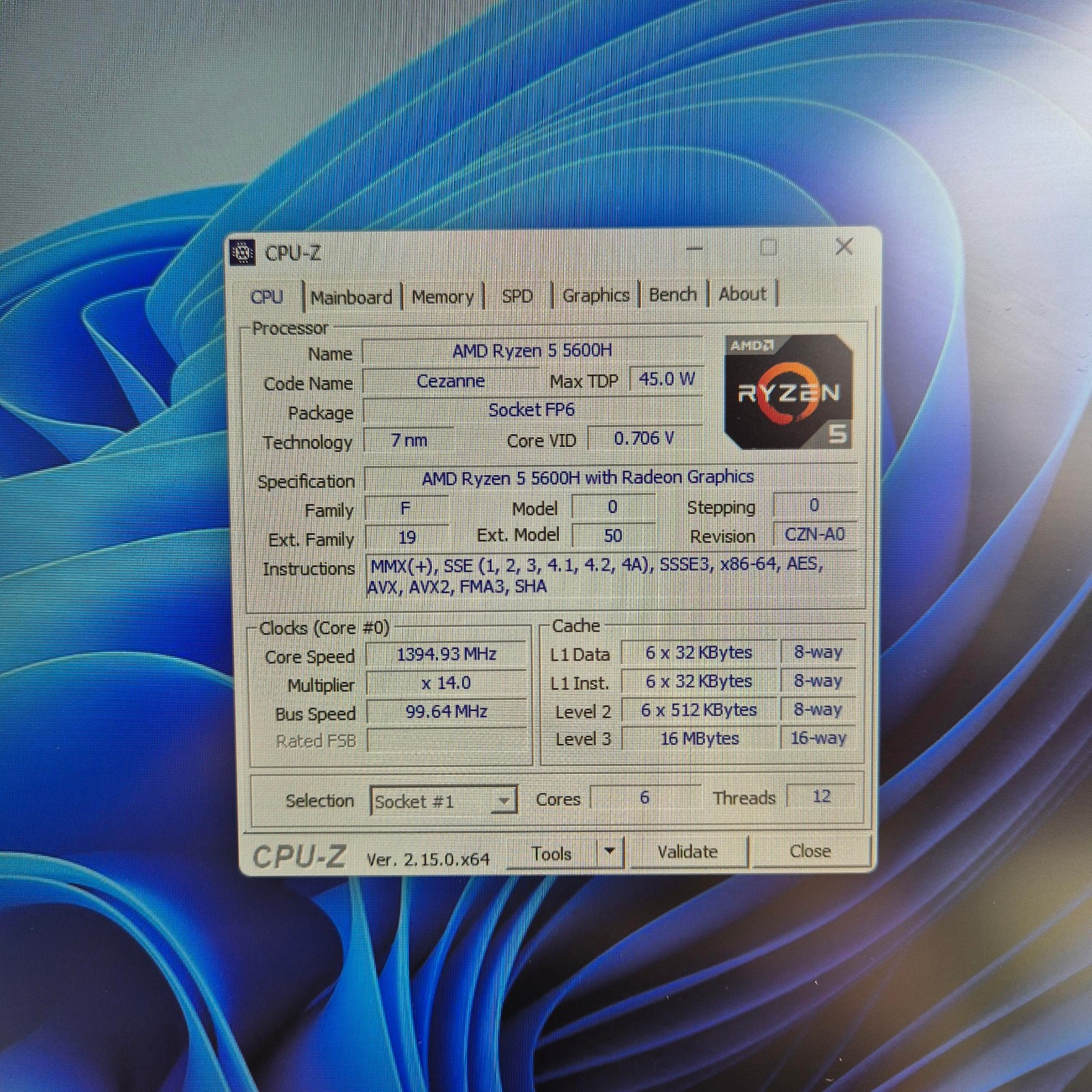Screen dimensions: 1092x1092
Task: Click the Tools button
Action: point(551,853)
